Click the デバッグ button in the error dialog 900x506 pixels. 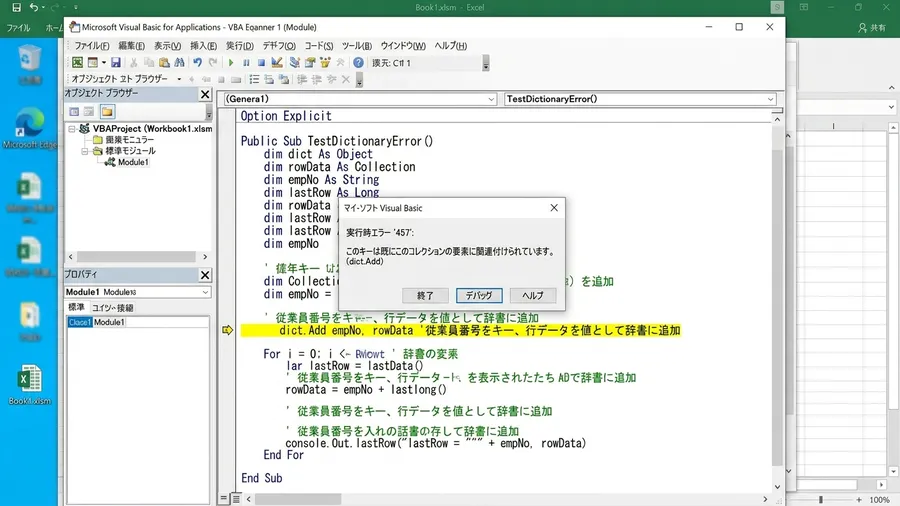[479, 295]
